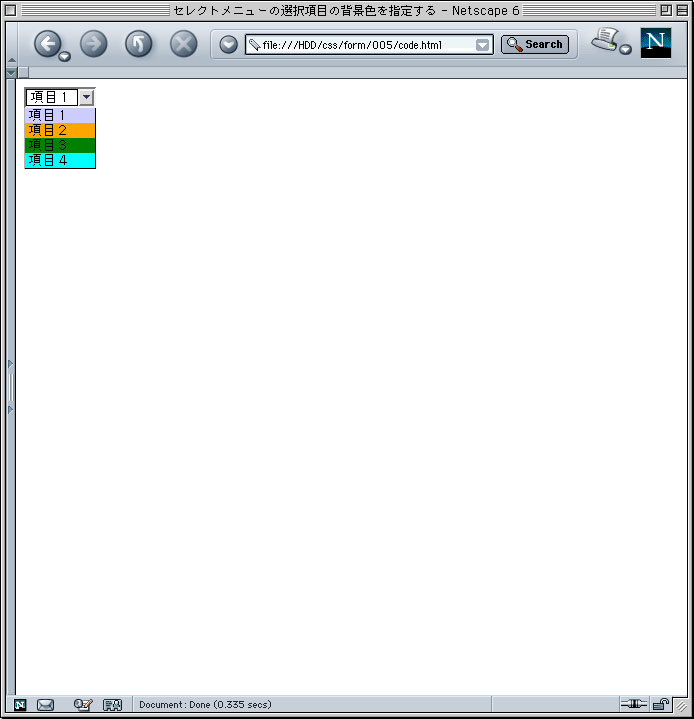Reload the page with the Reload button
The image size is (694, 719).
coord(139,44)
